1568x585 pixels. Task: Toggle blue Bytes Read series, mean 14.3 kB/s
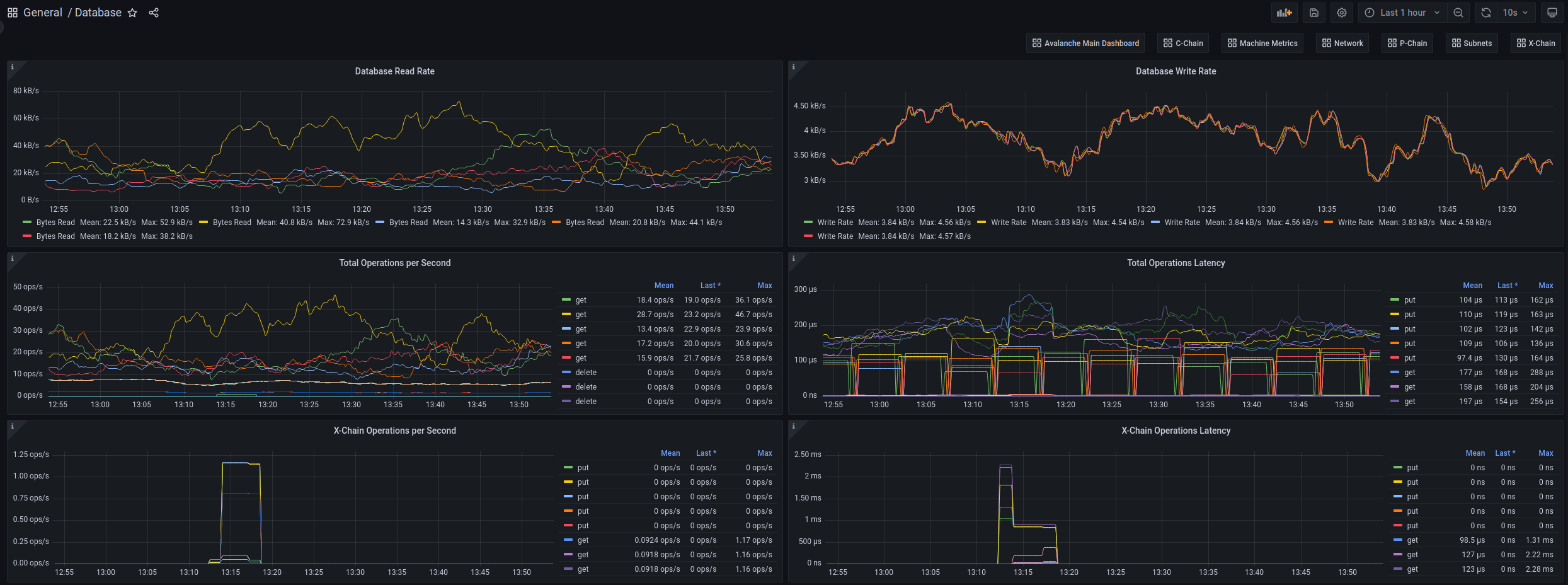408,223
